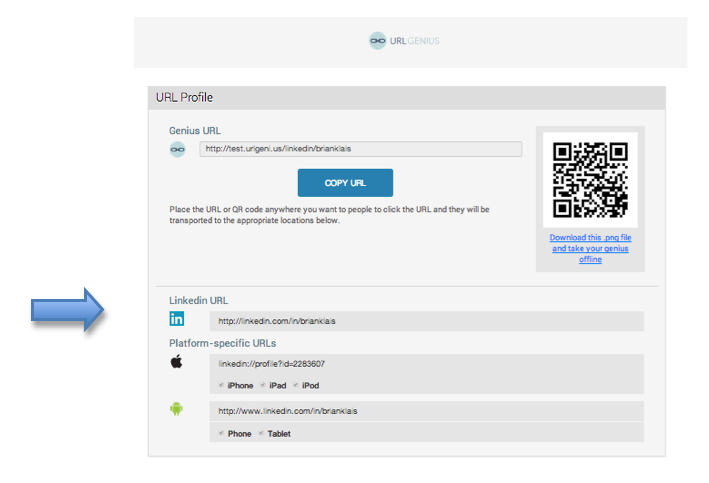The height and width of the screenshot is (483, 709).
Task: Click the QR code image
Action: tap(590, 180)
